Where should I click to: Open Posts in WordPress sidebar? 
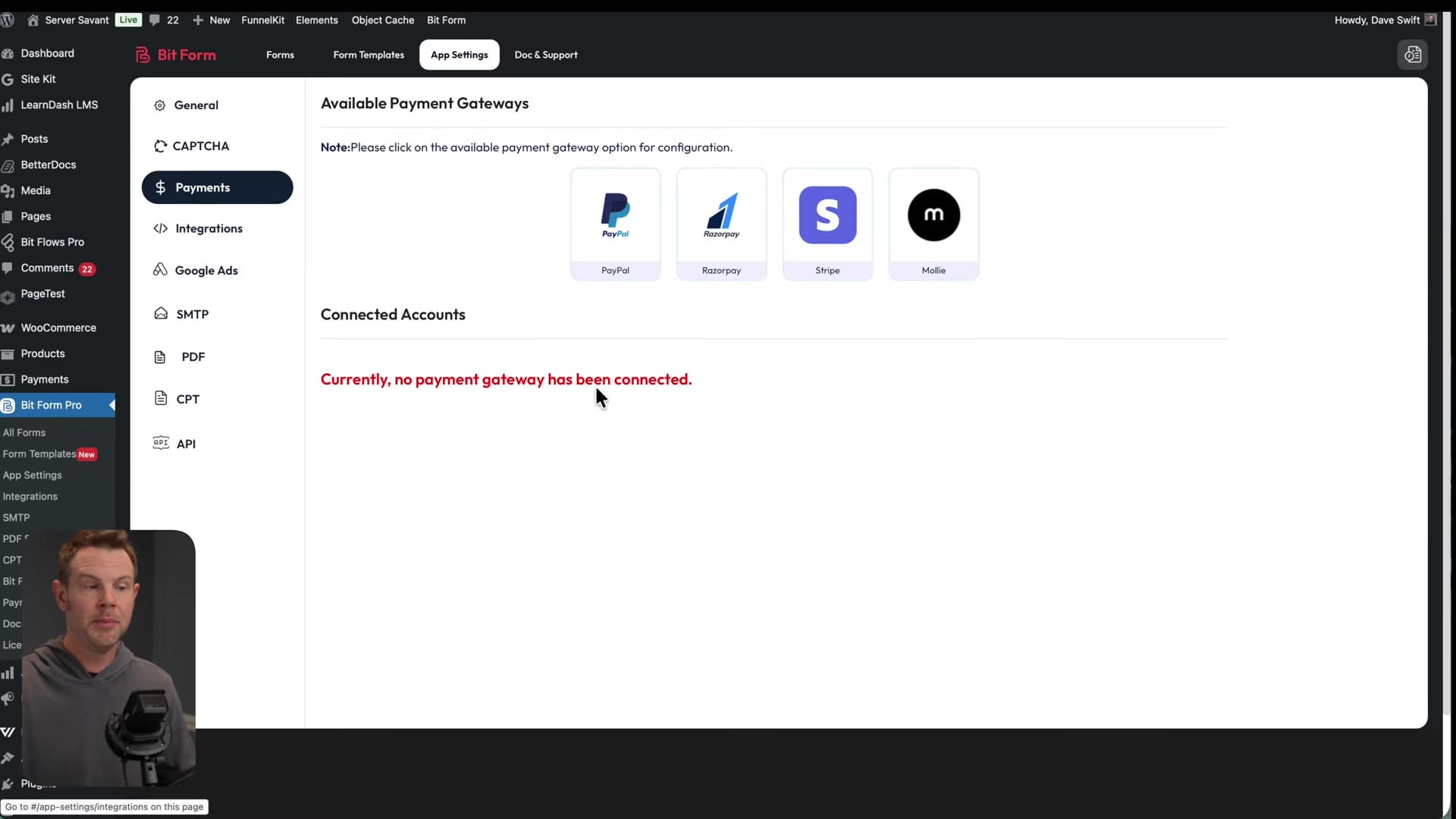point(34,139)
